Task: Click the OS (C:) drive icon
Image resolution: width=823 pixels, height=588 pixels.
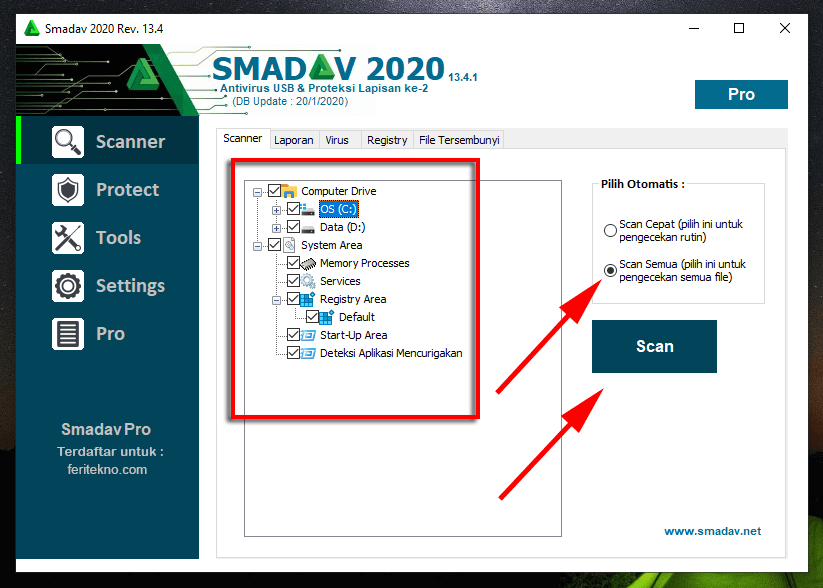Action: [308, 209]
